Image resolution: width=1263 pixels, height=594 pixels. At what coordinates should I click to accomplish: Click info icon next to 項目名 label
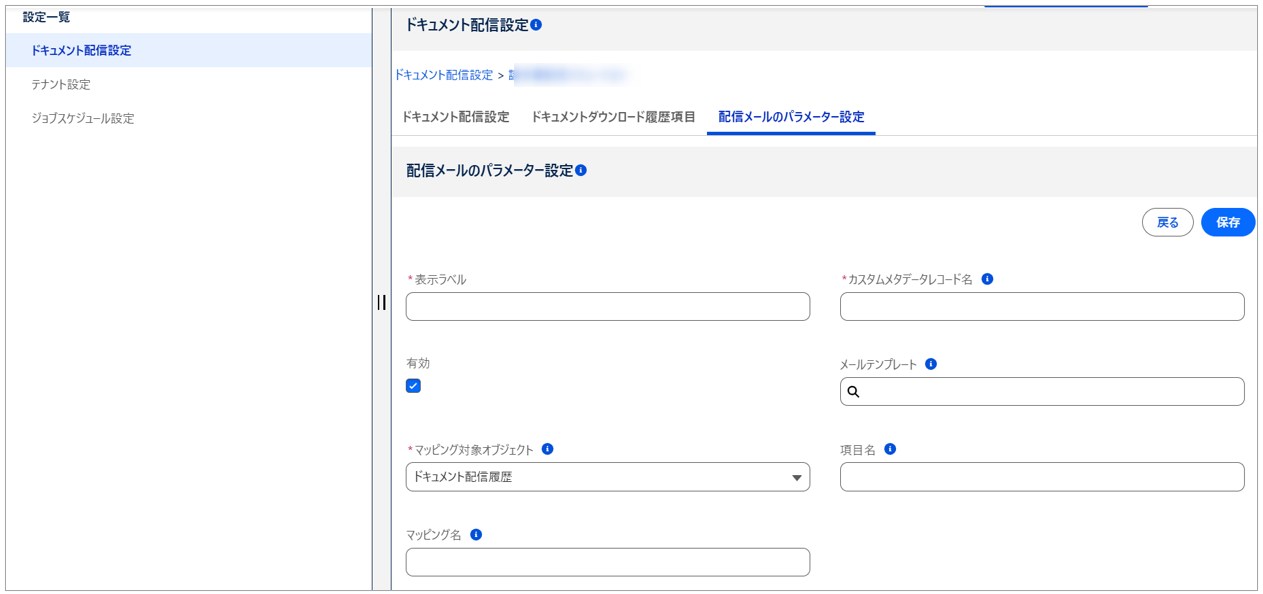tap(890, 449)
